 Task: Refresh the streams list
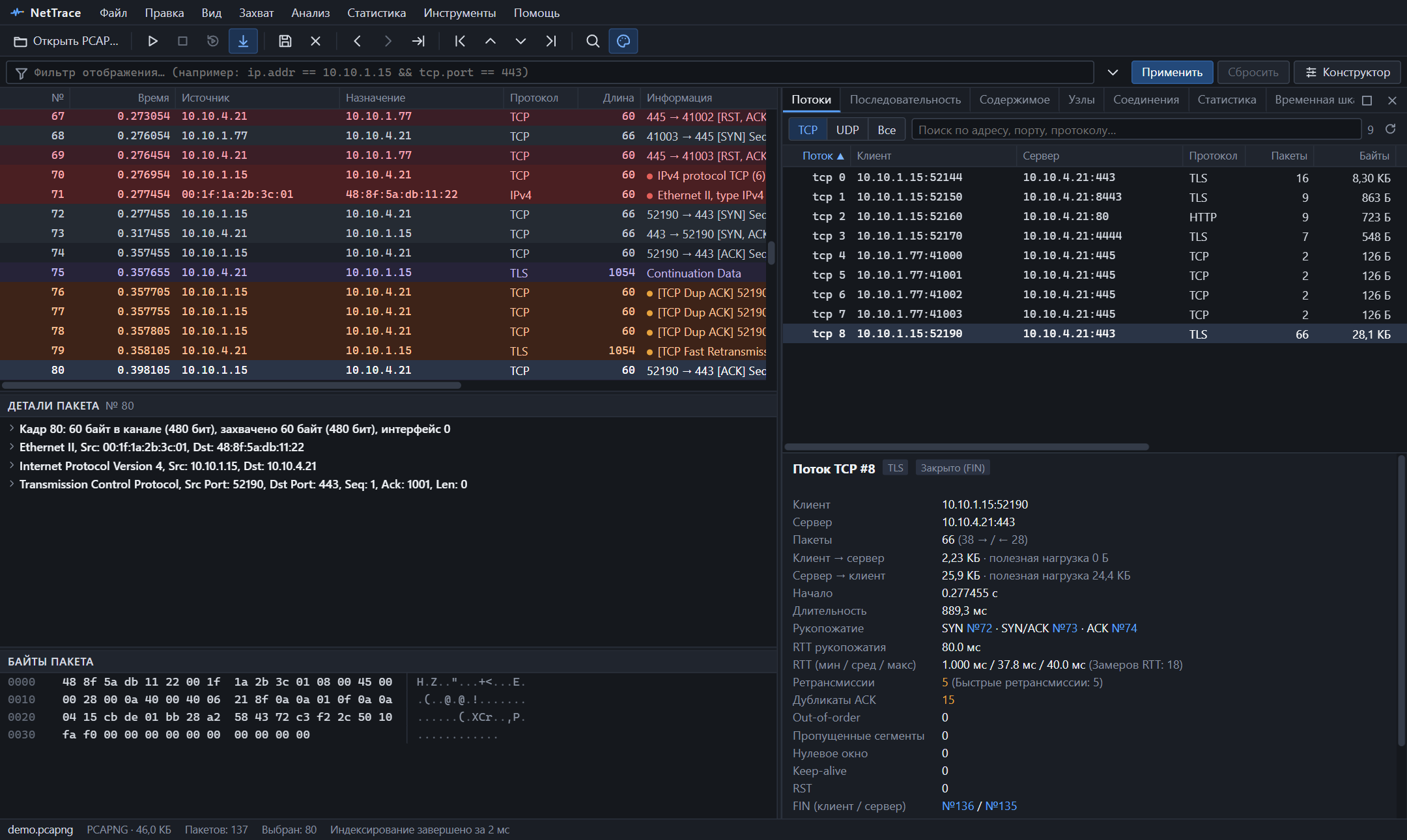[1390, 129]
